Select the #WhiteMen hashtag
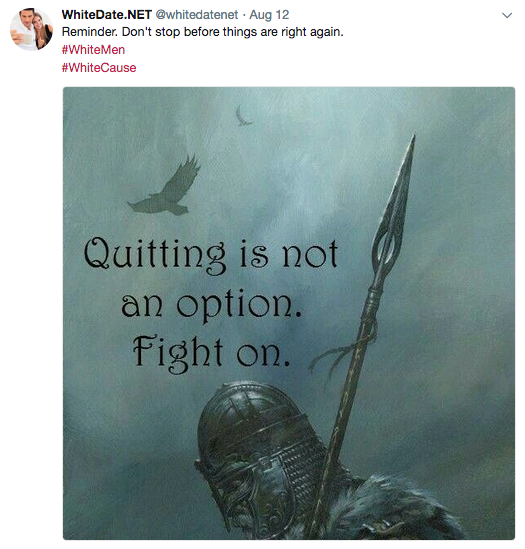The width and height of the screenshot is (525, 549). pyautogui.click(x=93, y=50)
